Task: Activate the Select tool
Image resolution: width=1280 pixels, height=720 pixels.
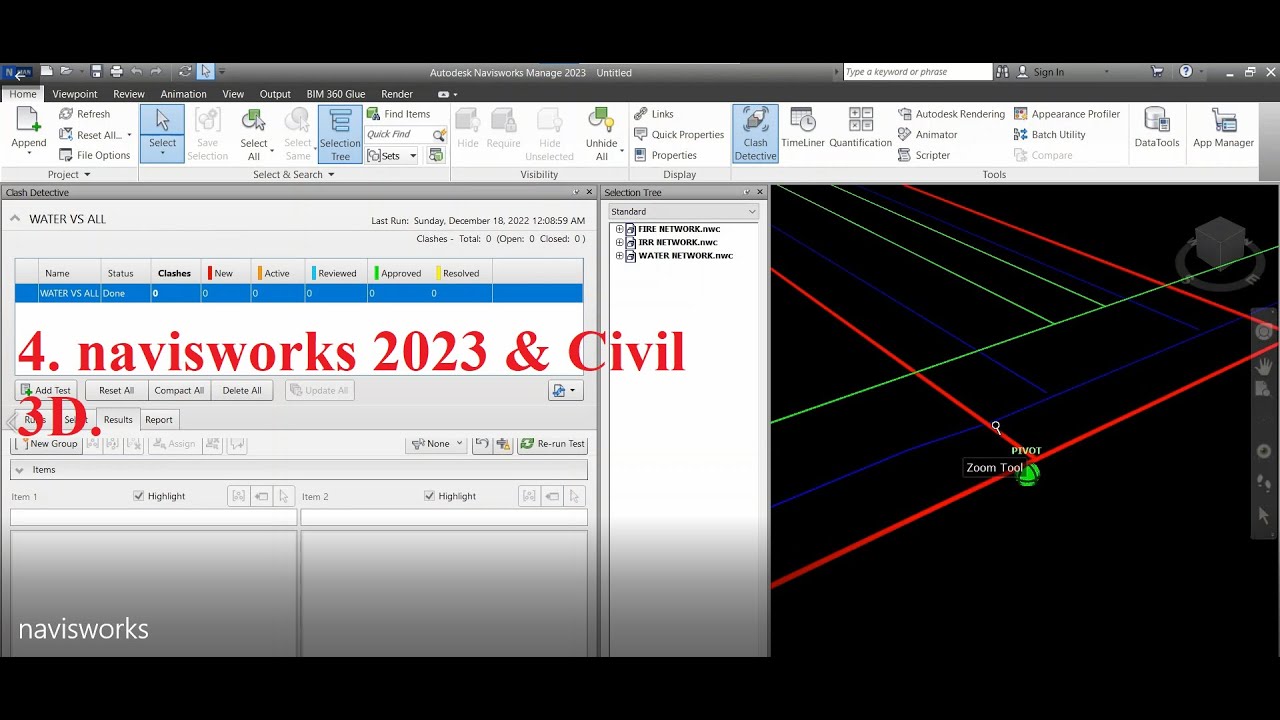Action: [162, 133]
